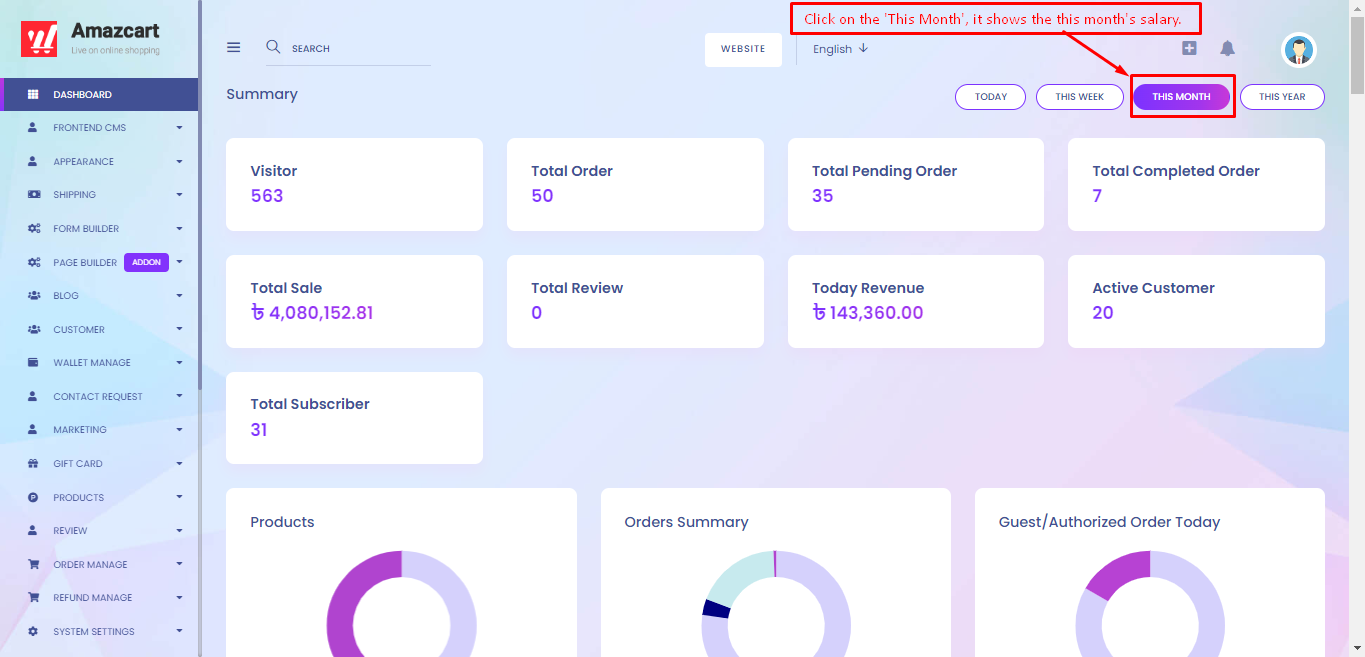This screenshot has height=657, width=1365.
Task: Expand Blog submenu arrow
Action: [x=179, y=295]
